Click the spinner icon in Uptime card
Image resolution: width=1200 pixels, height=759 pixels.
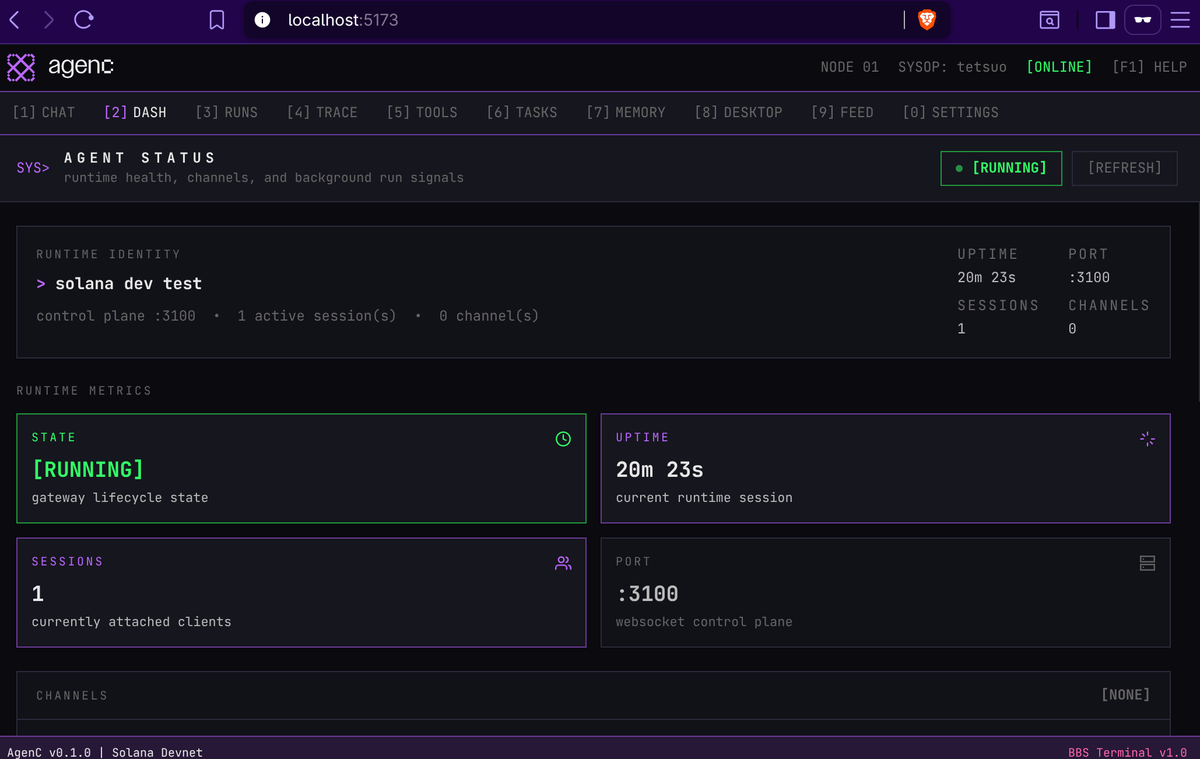1147,439
